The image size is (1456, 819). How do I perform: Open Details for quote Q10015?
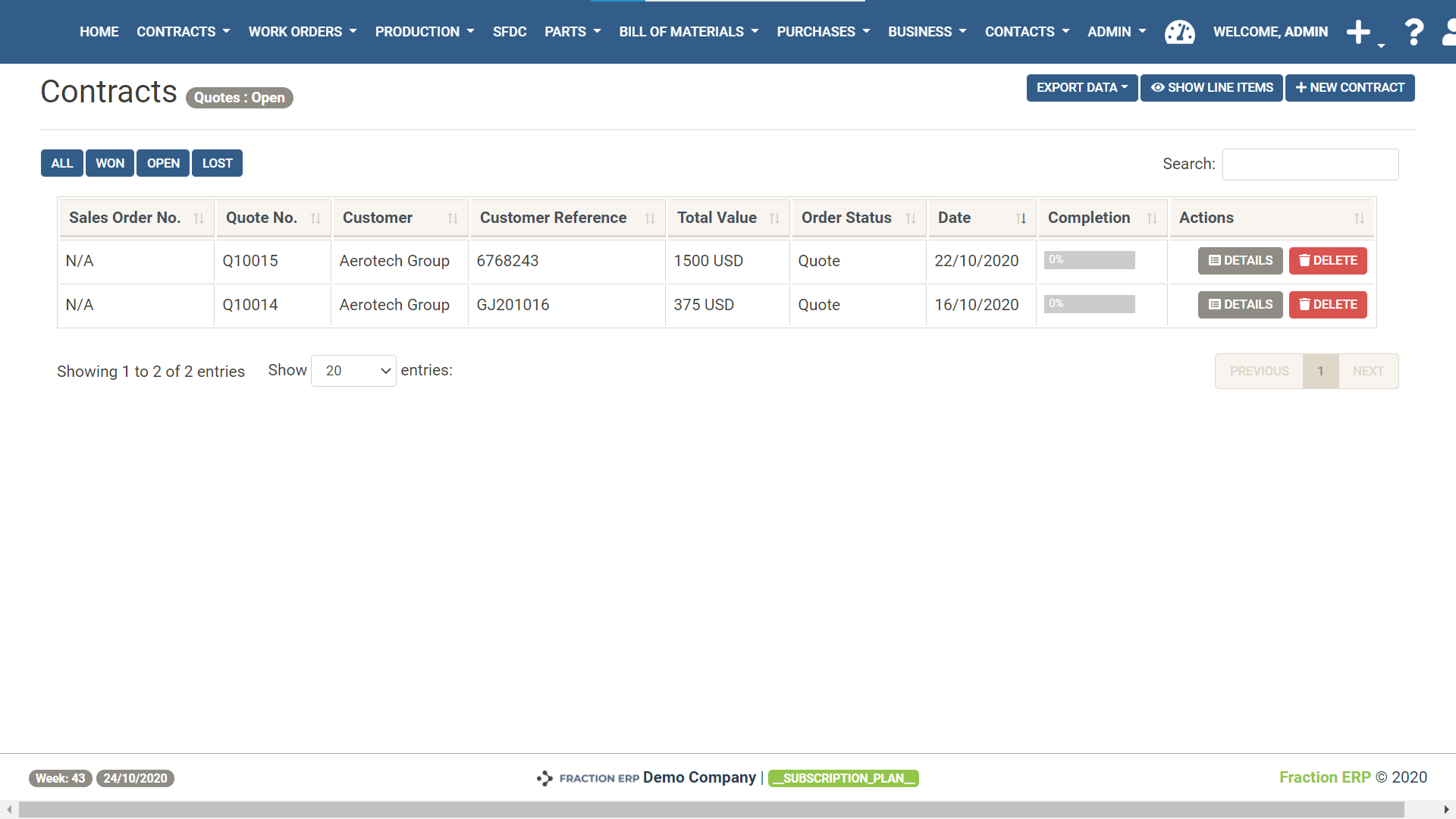[x=1240, y=261]
